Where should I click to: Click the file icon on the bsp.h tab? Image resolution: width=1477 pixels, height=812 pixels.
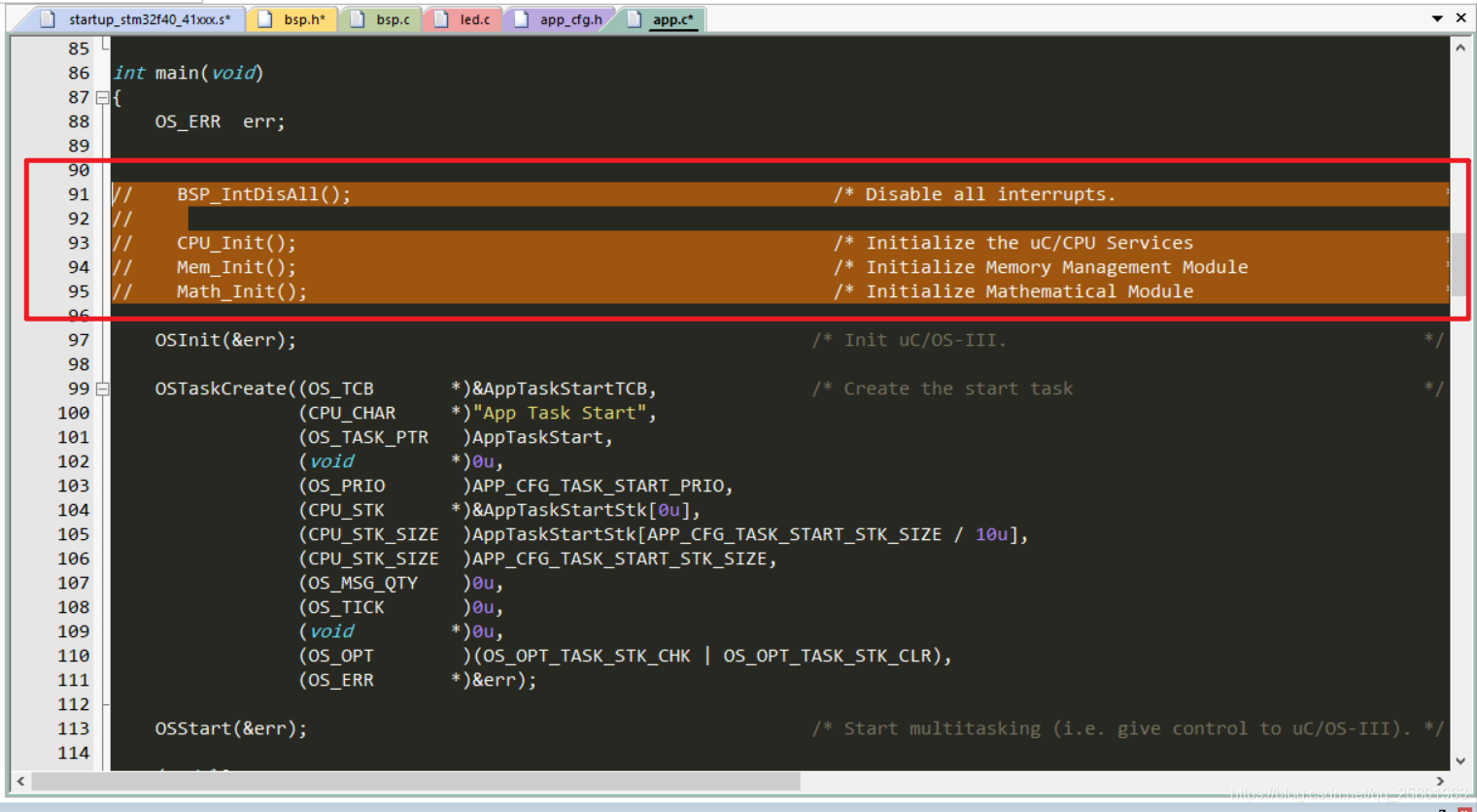264,19
